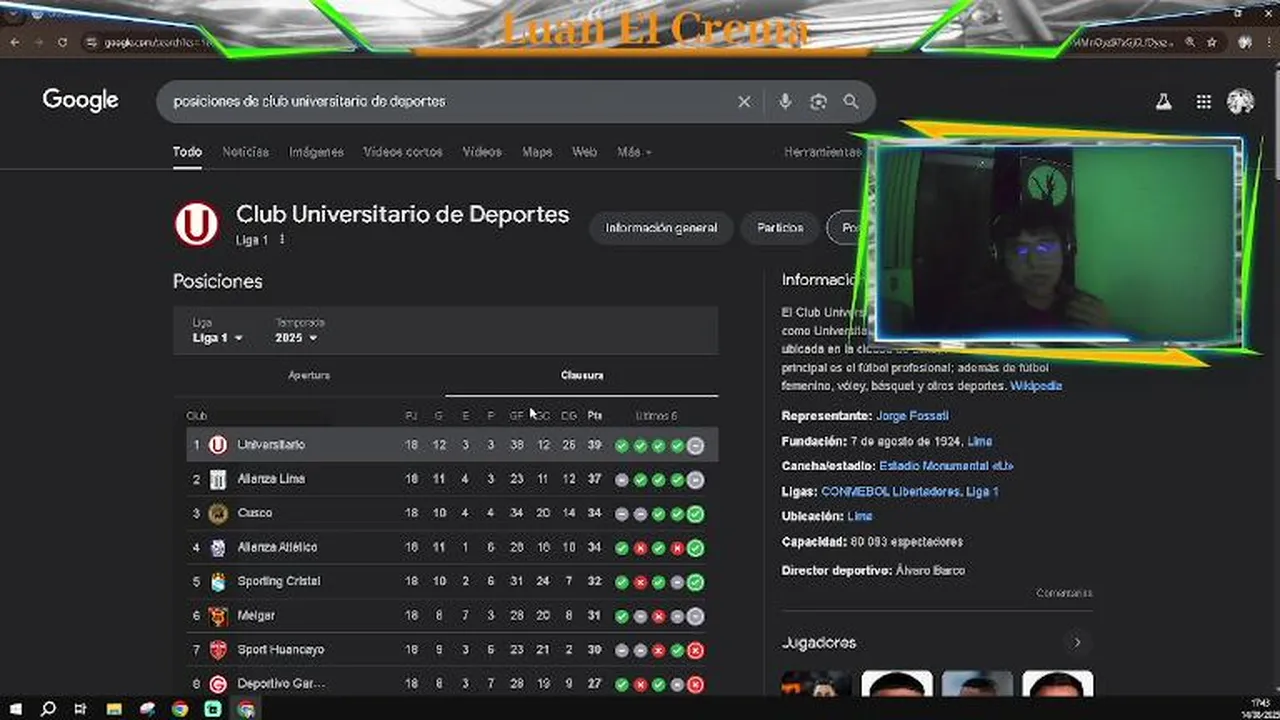Screen dimensions: 1280x720
Task: Open the Videos cortos tab
Action: (x=403, y=152)
